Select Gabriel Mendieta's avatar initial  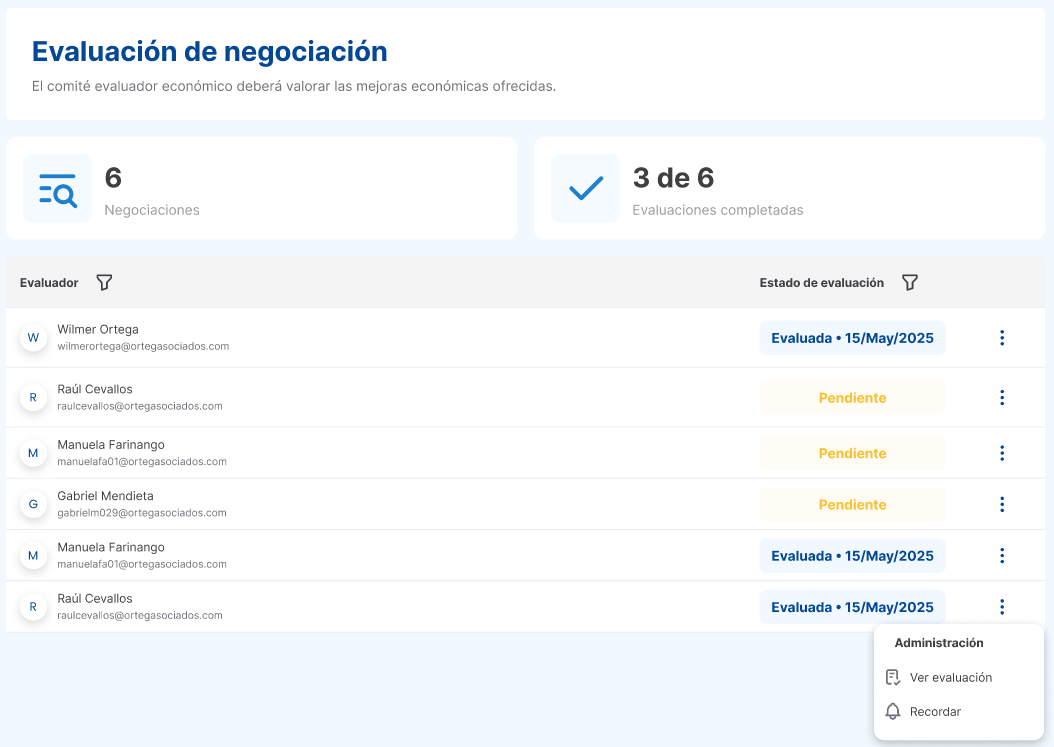point(33,504)
